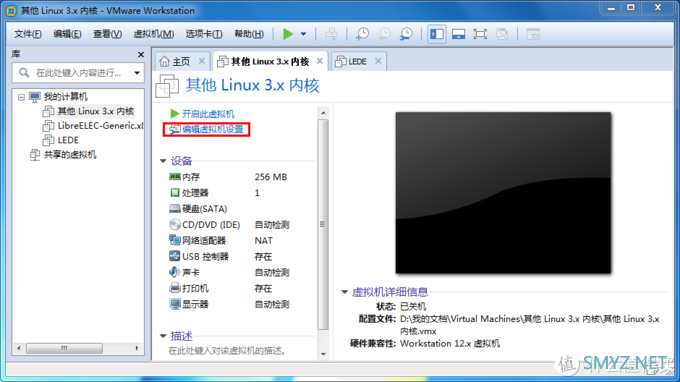Image resolution: width=680 pixels, height=382 pixels.
Task: Open the 查看(V) menu
Action: [x=107, y=34]
